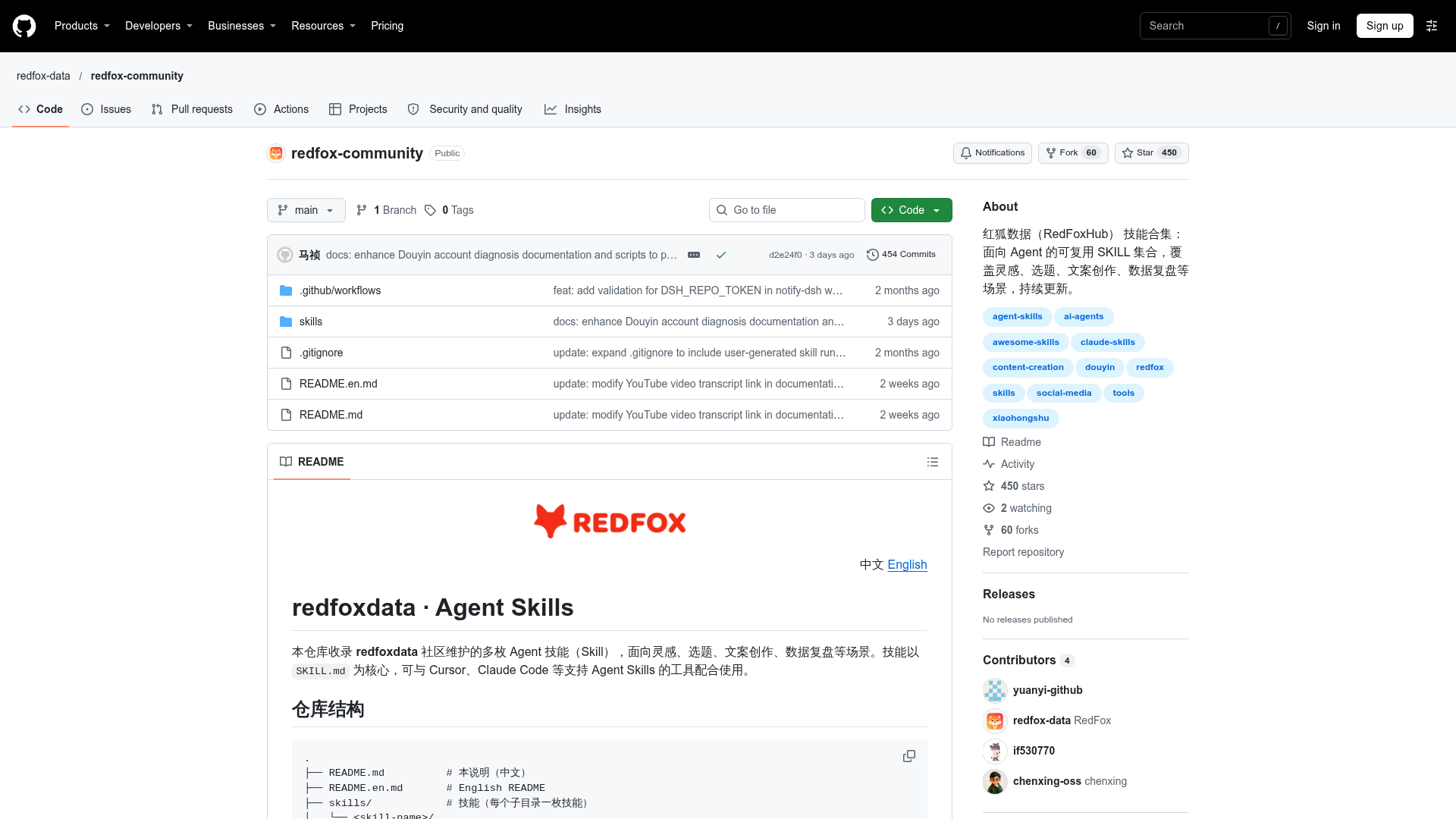Open README.en.md file

pyautogui.click(x=338, y=384)
